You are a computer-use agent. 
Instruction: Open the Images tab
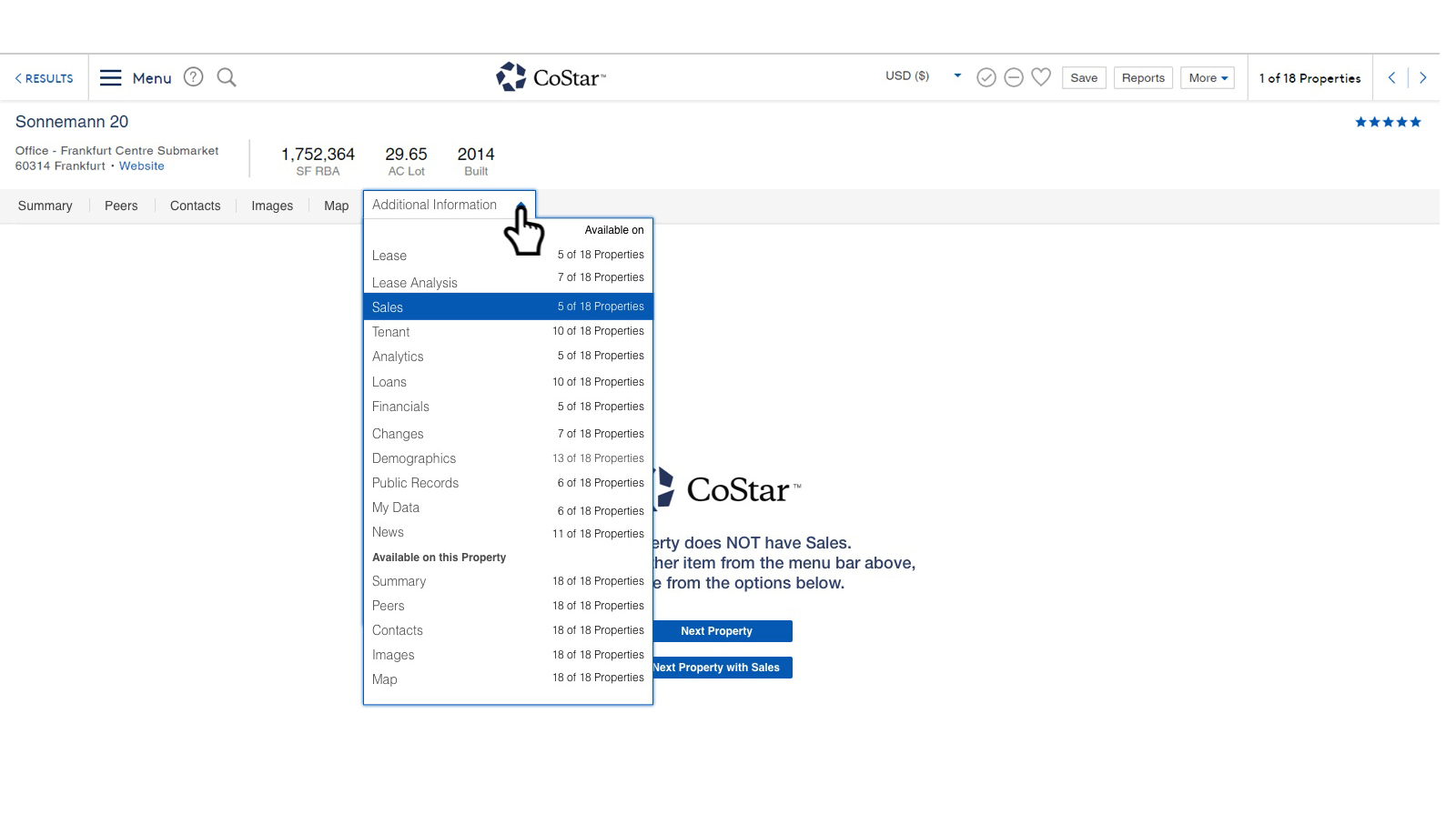coord(272,206)
